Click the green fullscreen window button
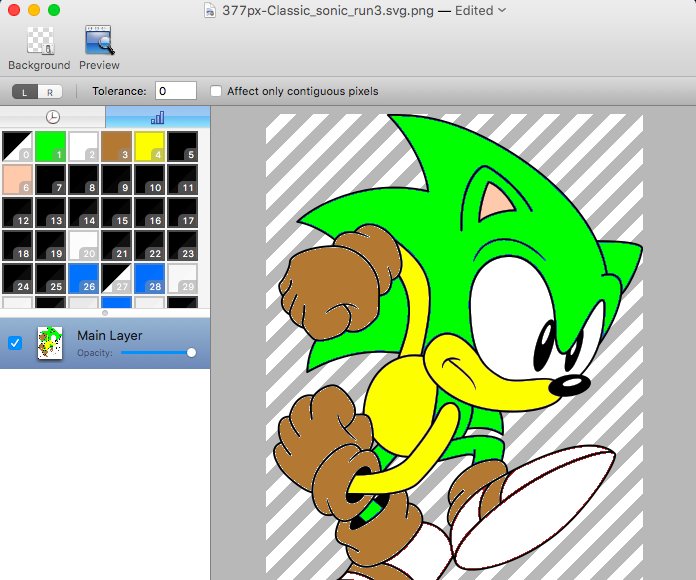This screenshot has width=696, height=580. pyautogui.click(x=54, y=10)
